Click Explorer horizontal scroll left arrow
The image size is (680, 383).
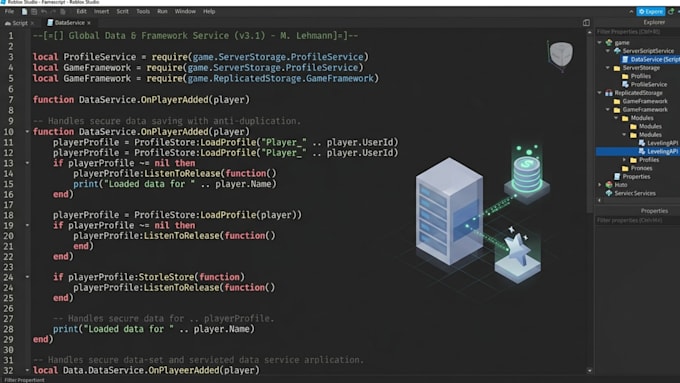click(x=599, y=200)
